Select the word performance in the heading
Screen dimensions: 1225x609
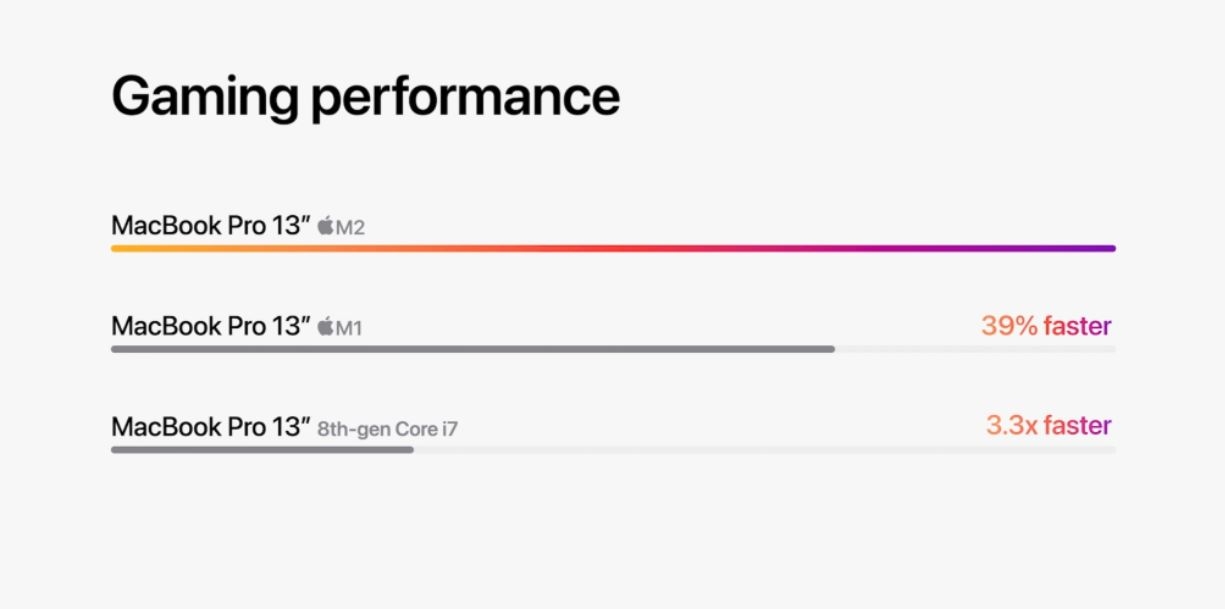[x=464, y=97]
